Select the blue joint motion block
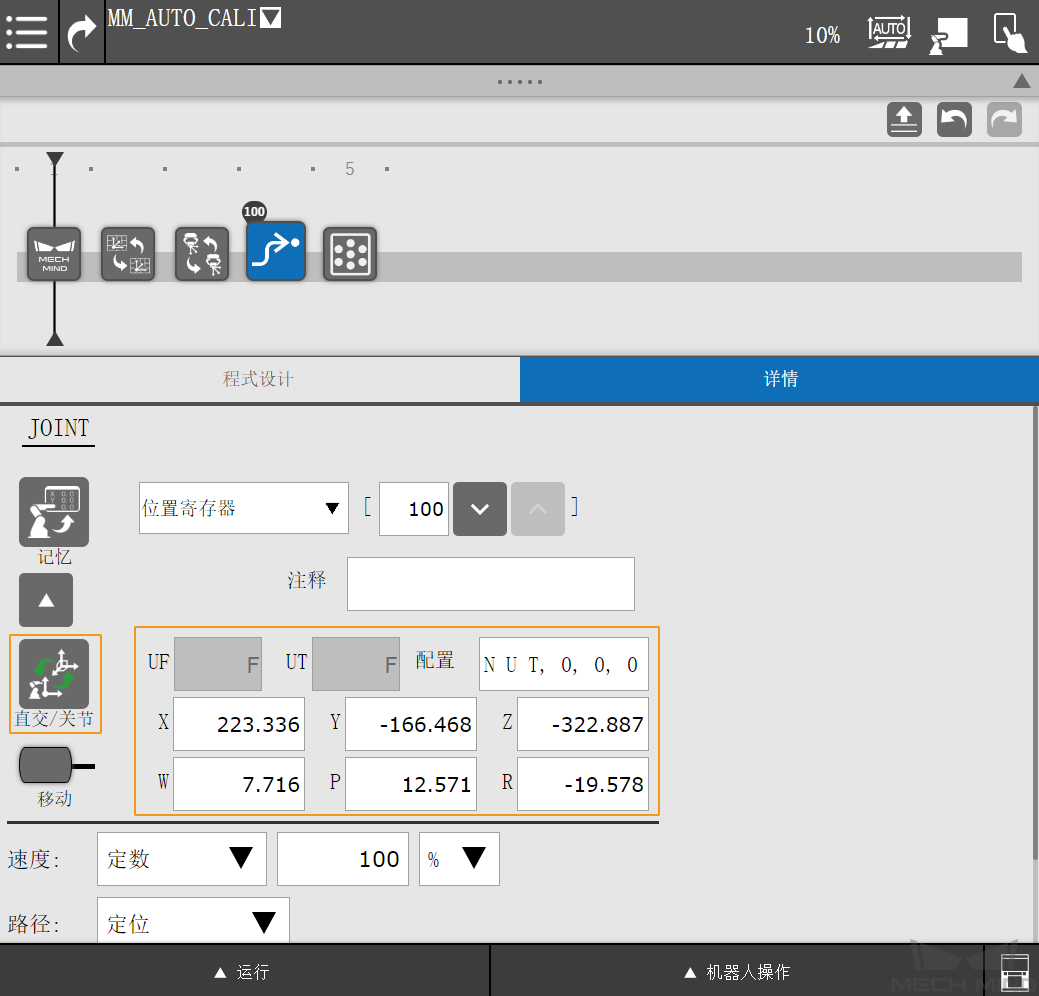 tap(276, 251)
